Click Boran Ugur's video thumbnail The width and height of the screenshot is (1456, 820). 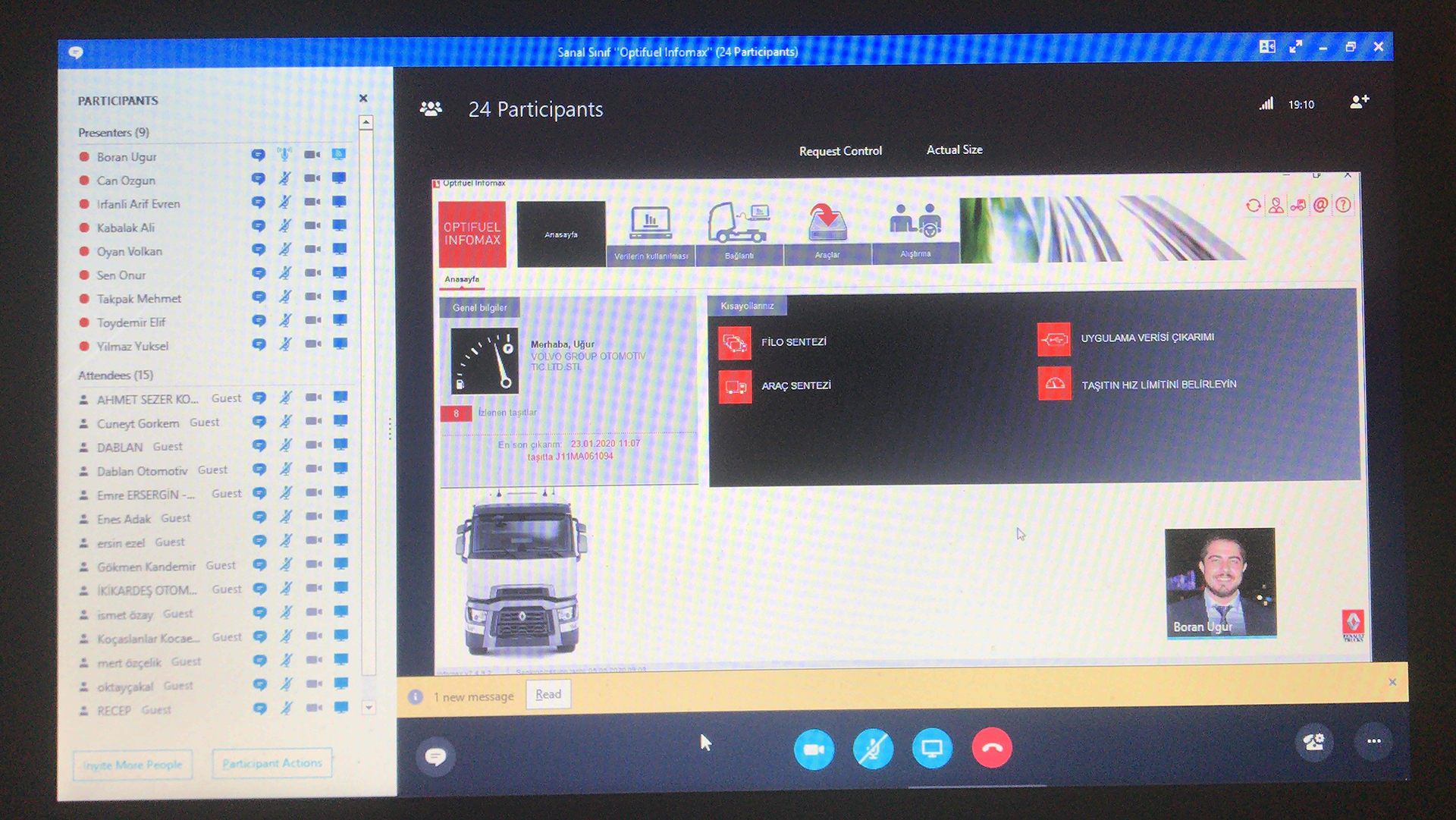pos(1220,582)
